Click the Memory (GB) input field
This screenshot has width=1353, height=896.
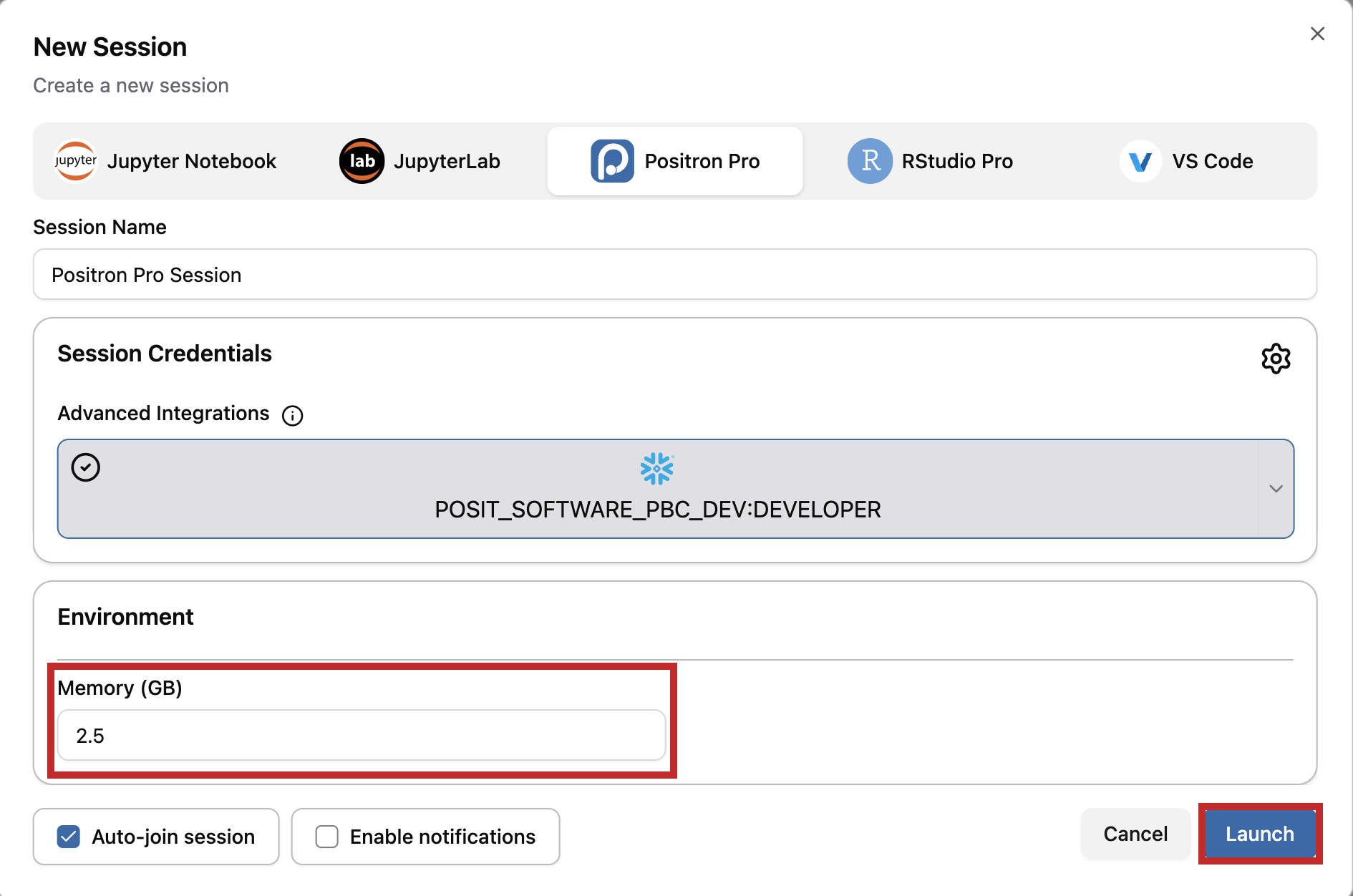[x=362, y=736]
